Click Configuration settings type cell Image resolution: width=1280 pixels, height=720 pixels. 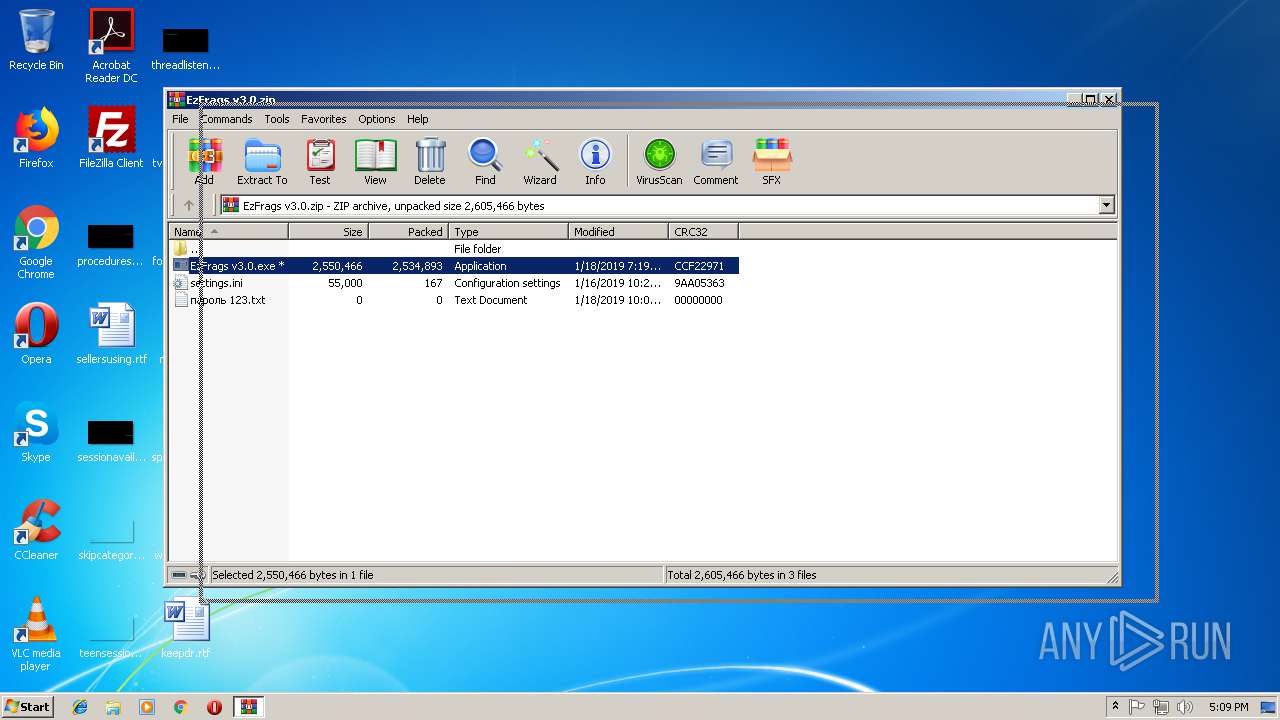pyautogui.click(x=507, y=283)
